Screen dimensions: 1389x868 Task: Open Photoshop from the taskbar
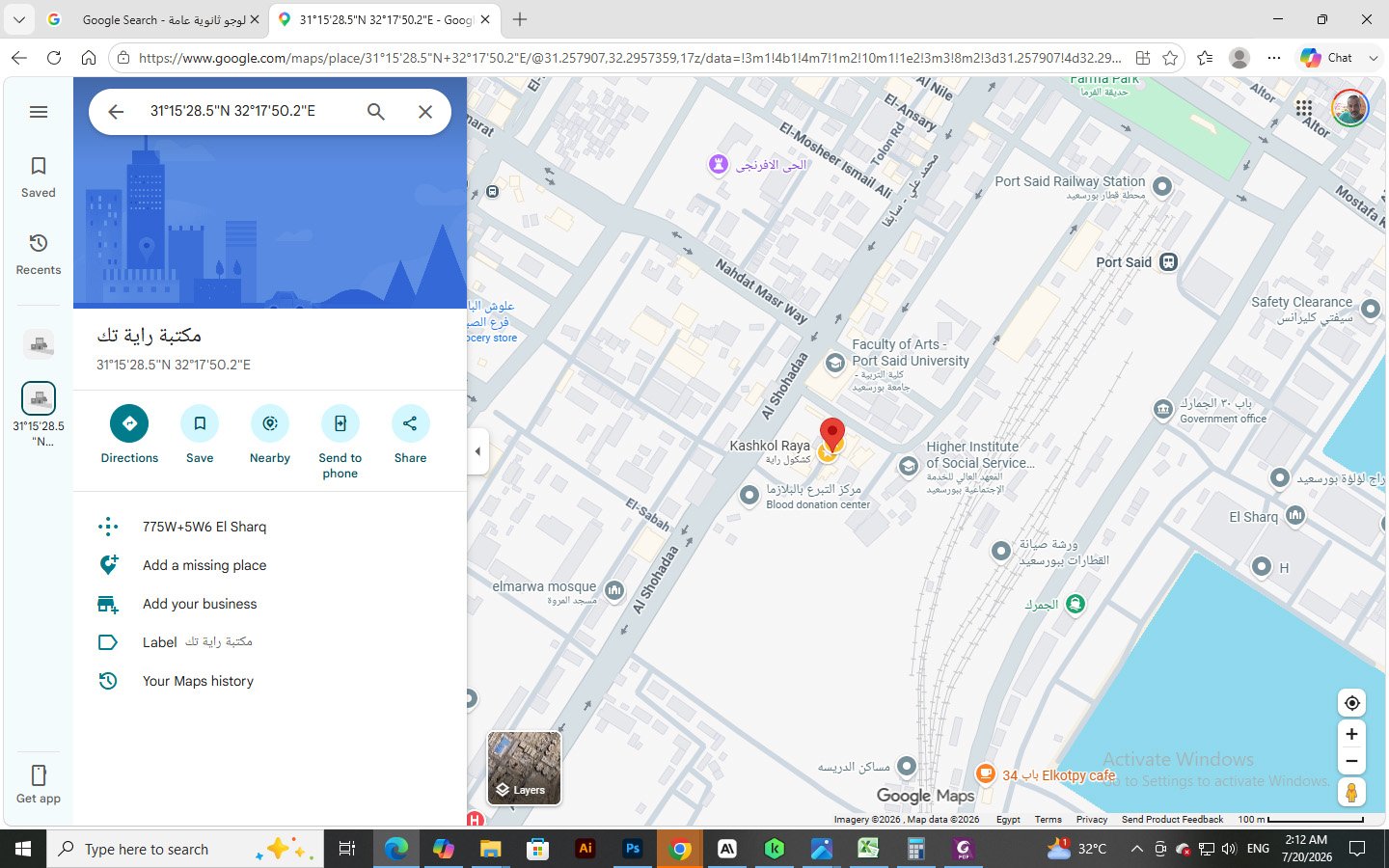tap(633, 849)
